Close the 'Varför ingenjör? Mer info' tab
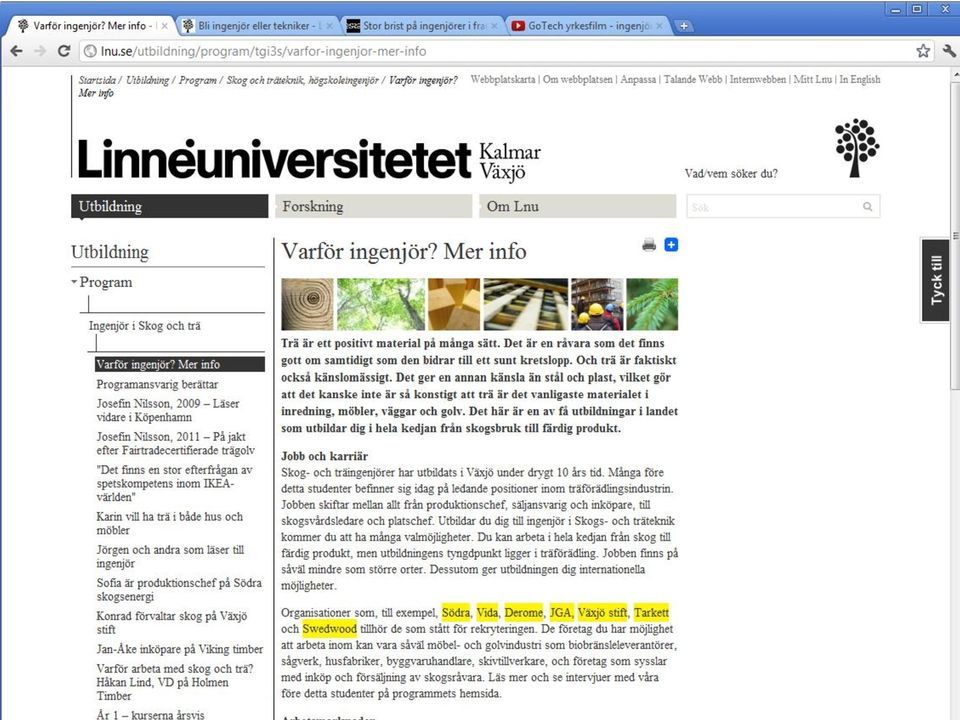 pos(164,26)
